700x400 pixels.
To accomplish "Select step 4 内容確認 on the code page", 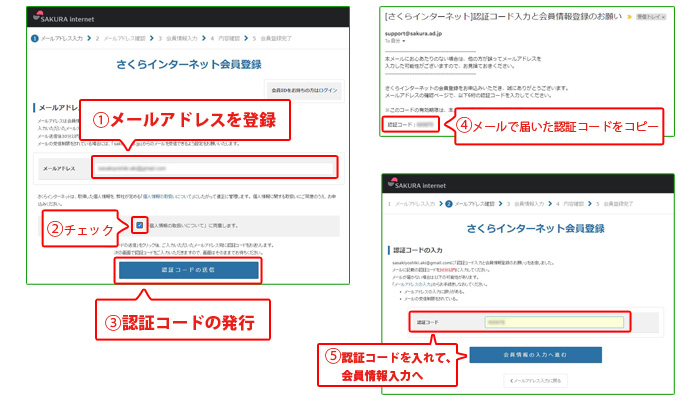I will (570, 204).
